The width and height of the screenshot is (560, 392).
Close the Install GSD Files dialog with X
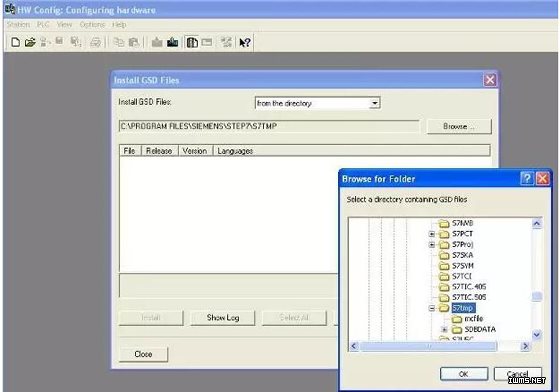[490, 80]
